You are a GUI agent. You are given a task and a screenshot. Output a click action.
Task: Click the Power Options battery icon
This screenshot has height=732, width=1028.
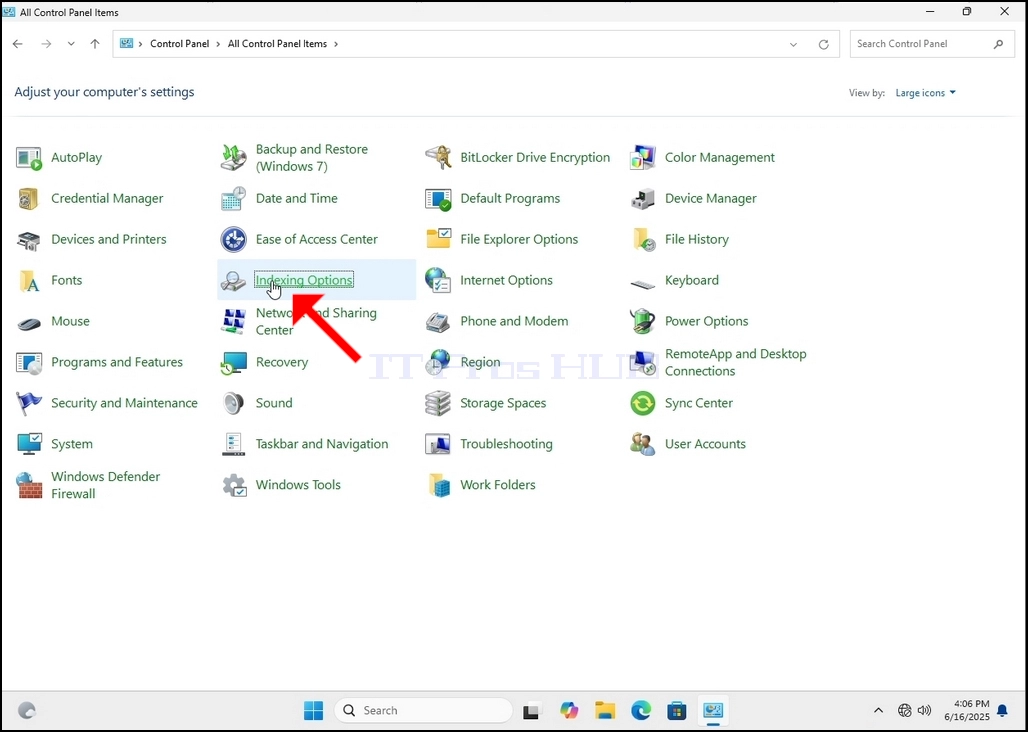click(642, 322)
